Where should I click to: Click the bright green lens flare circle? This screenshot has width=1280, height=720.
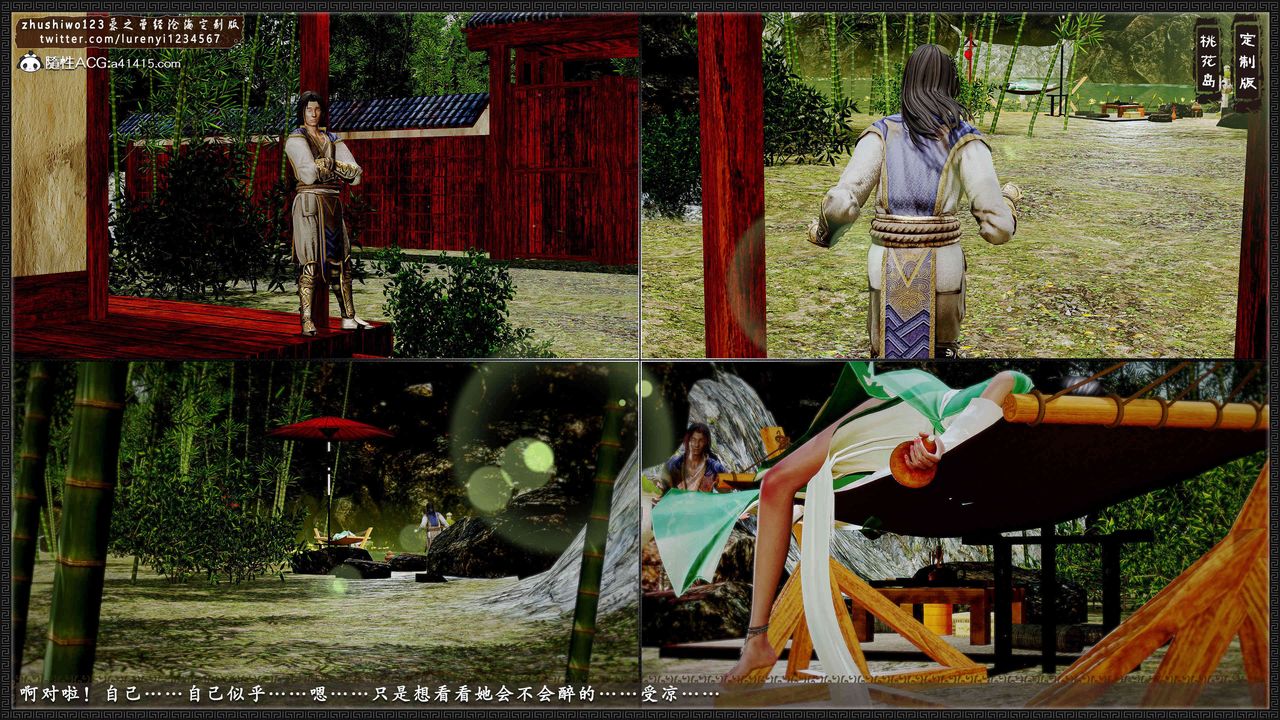[x=537, y=457]
